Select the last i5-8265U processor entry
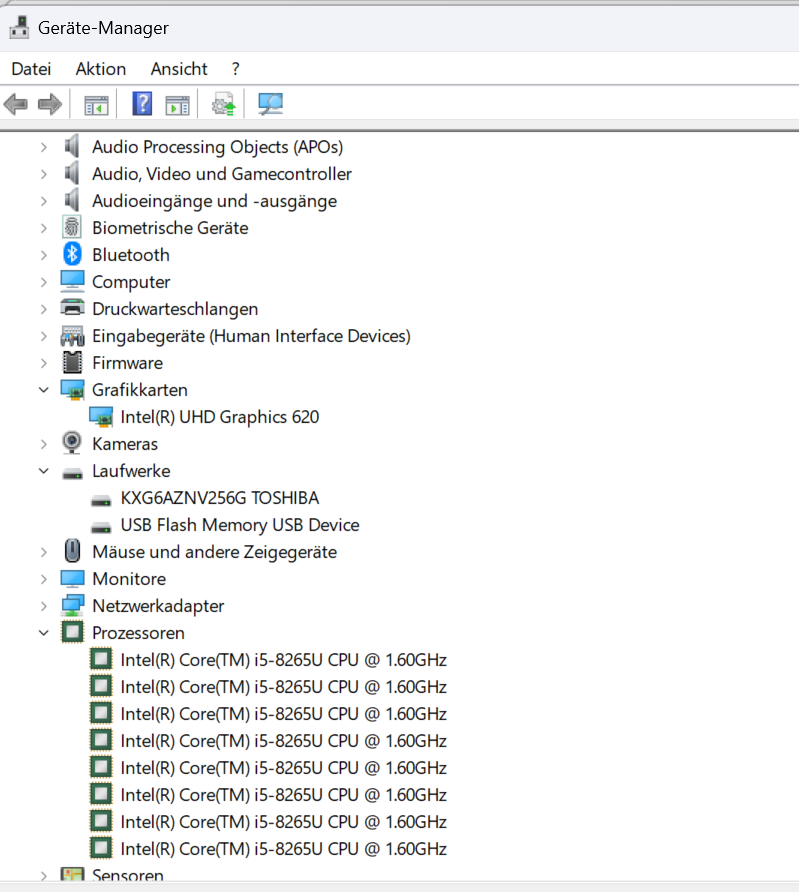 click(283, 849)
